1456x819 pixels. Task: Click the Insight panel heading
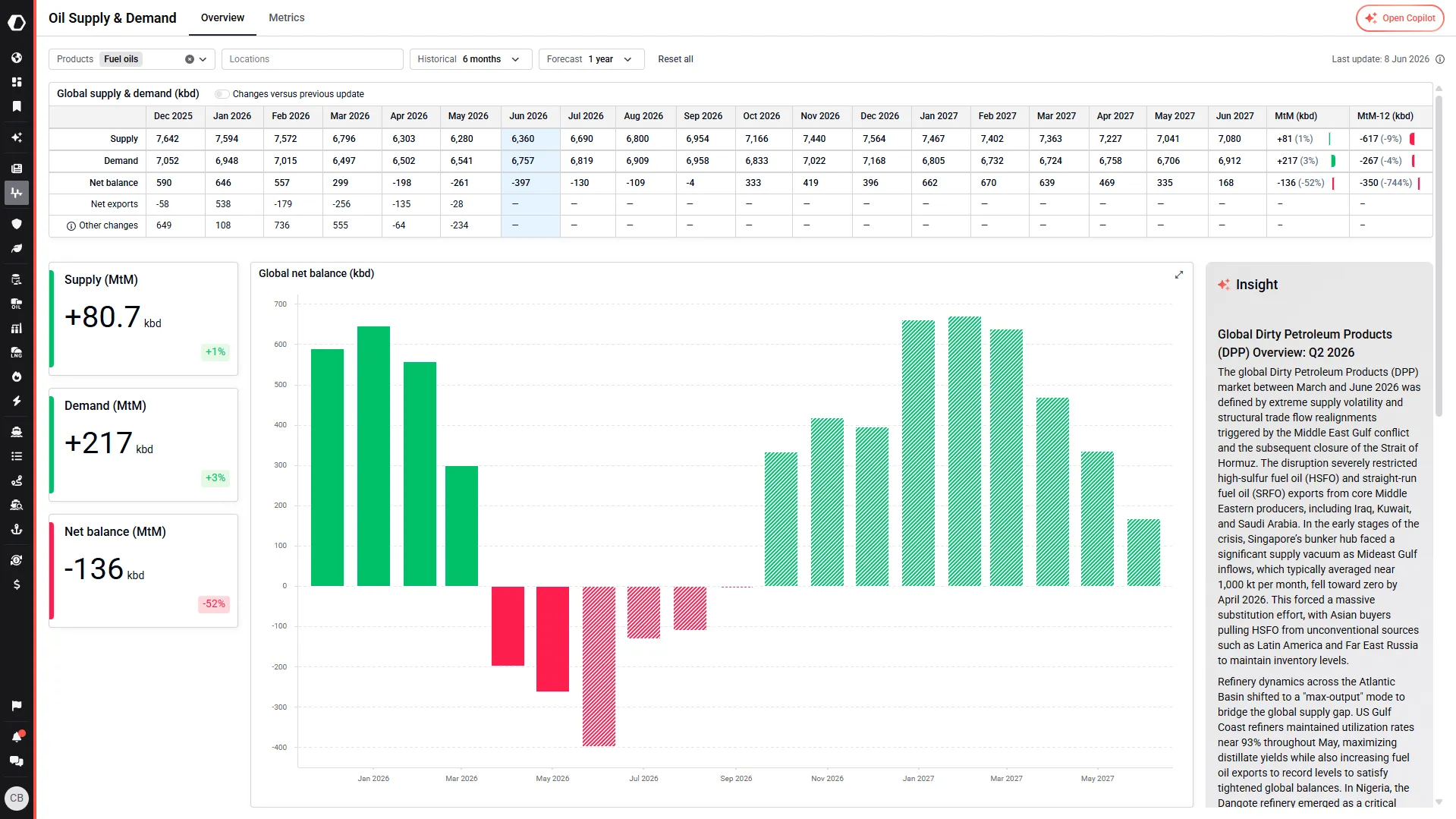[1256, 285]
